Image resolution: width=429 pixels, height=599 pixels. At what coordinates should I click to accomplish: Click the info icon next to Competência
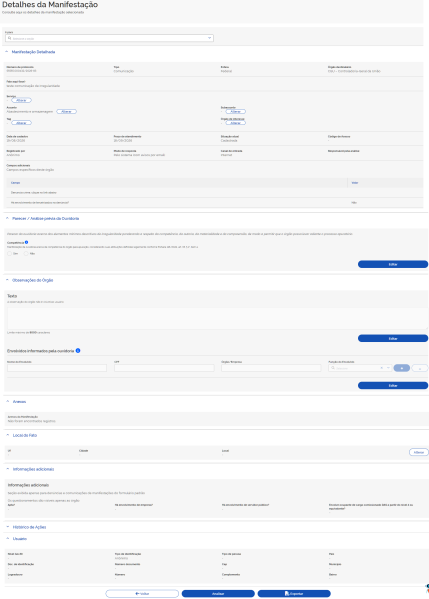coord(26,242)
